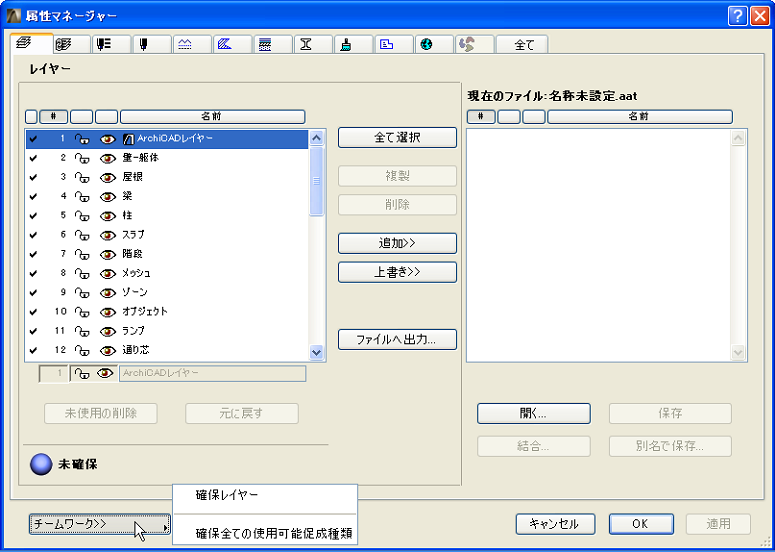Toggle lock icon for 壁-躯体 layer
This screenshot has width=775, height=552.
click(x=82, y=159)
